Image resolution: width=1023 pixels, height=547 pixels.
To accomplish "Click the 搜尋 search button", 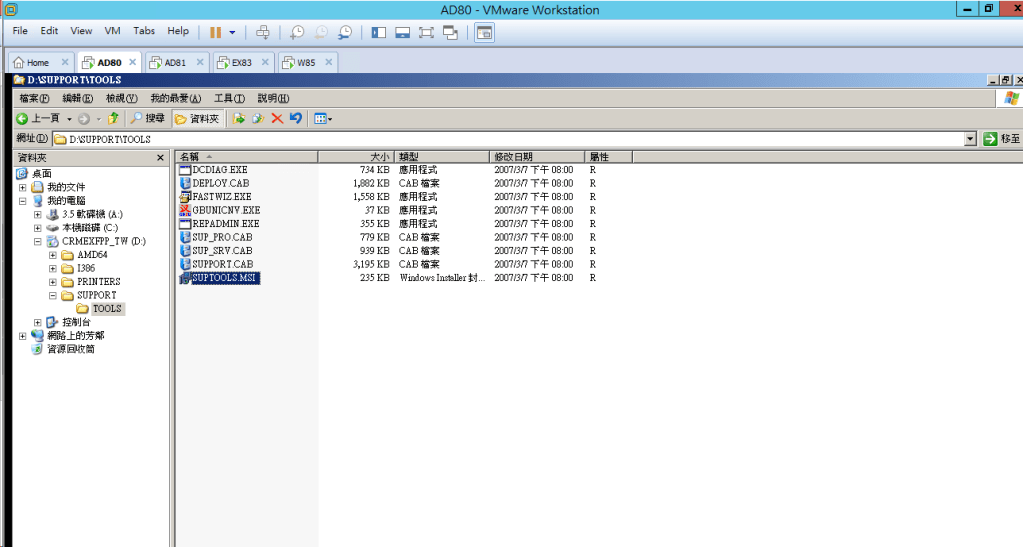I will [147, 118].
